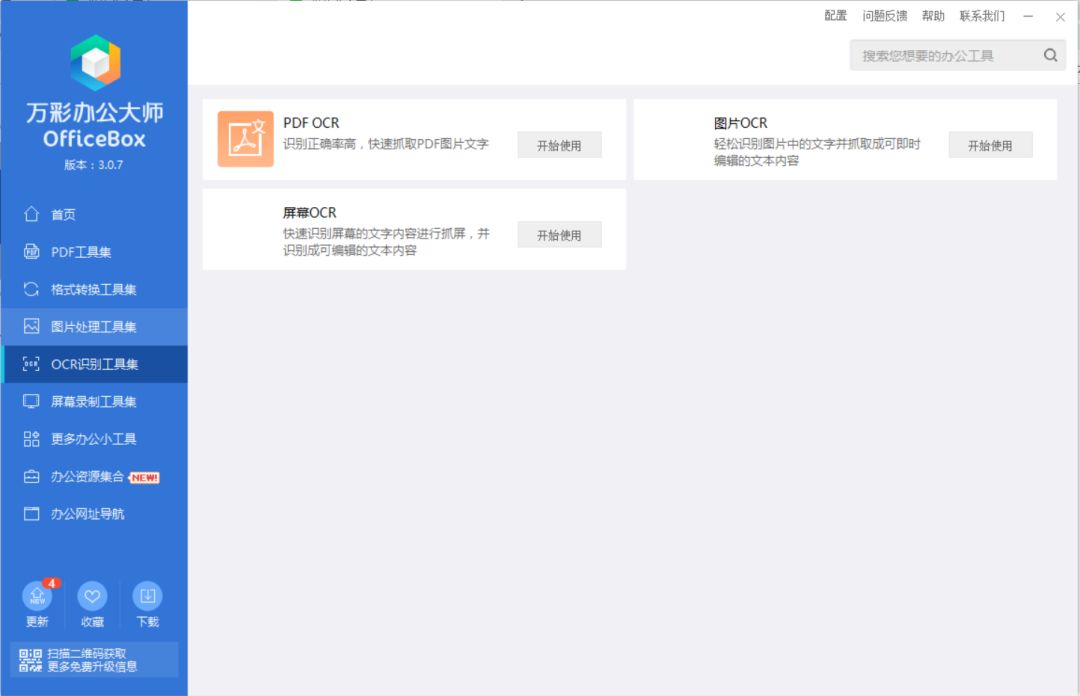
Task: Select the 首页 home icon in sidebar
Action: click(33, 214)
